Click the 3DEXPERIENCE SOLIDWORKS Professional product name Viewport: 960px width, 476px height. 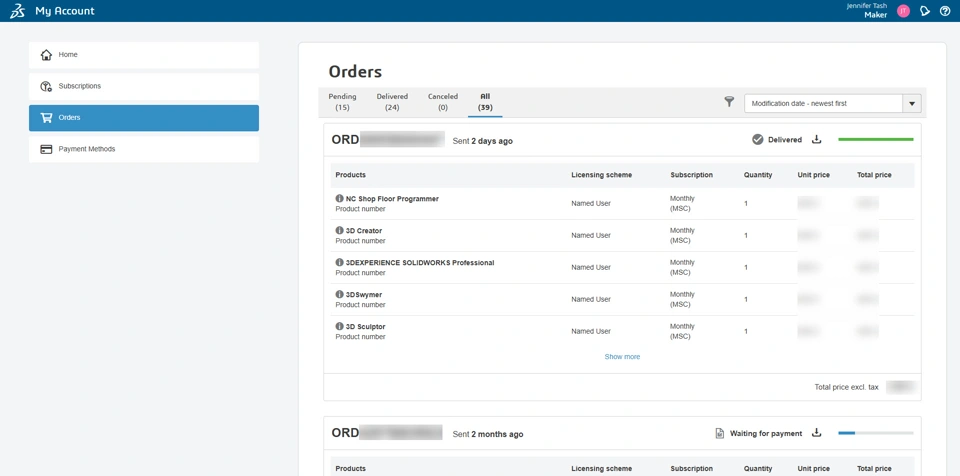[x=420, y=262]
